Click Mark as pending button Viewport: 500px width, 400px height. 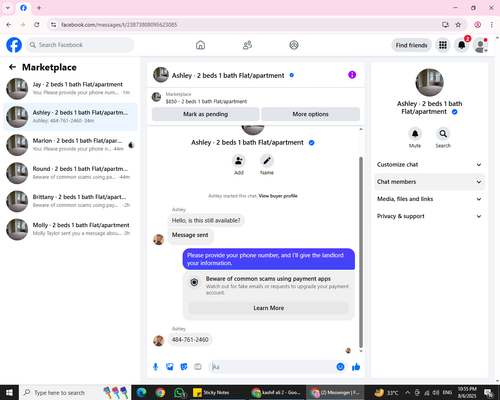click(x=205, y=114)
